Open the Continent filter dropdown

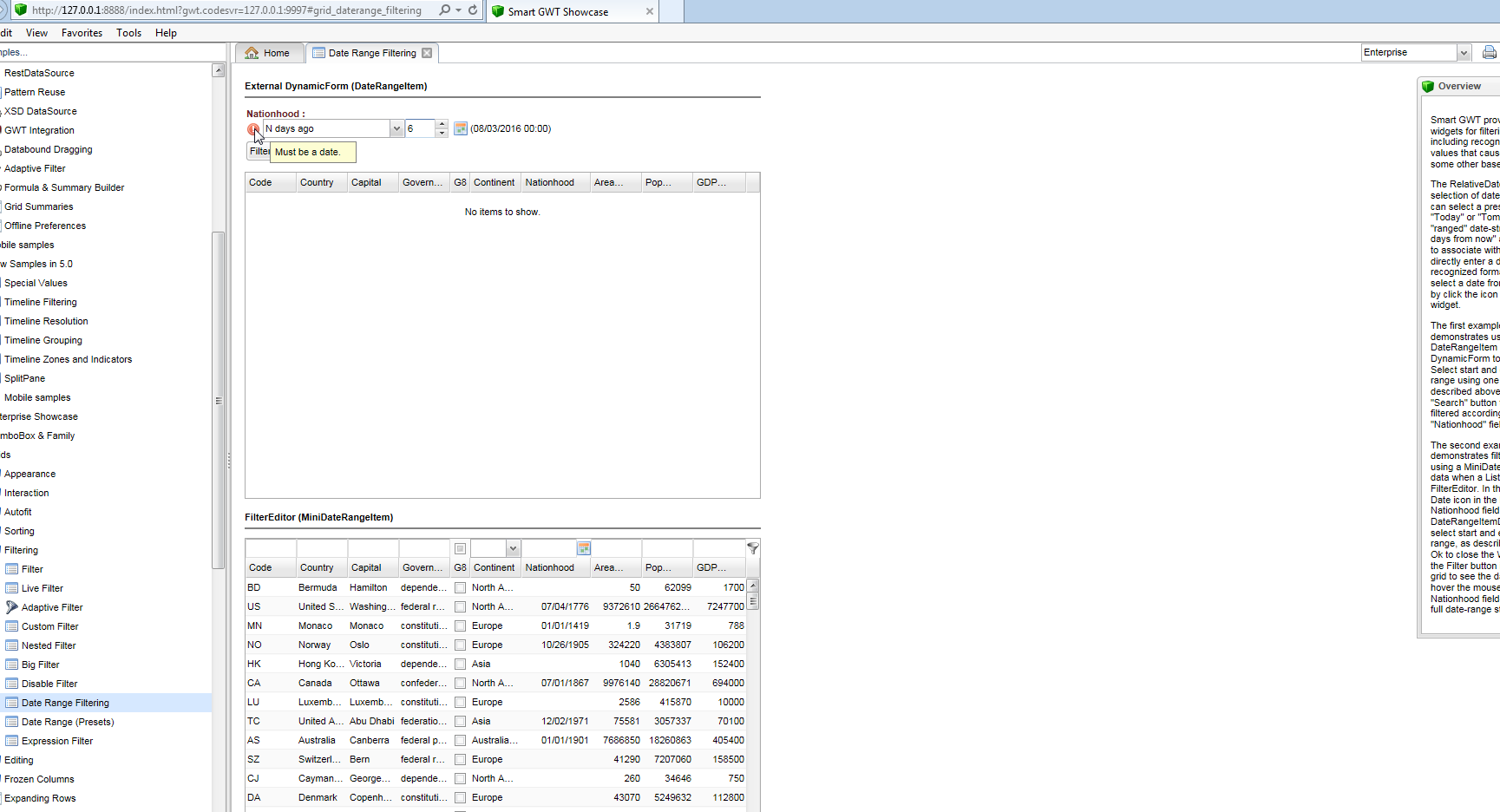(513, 548)
